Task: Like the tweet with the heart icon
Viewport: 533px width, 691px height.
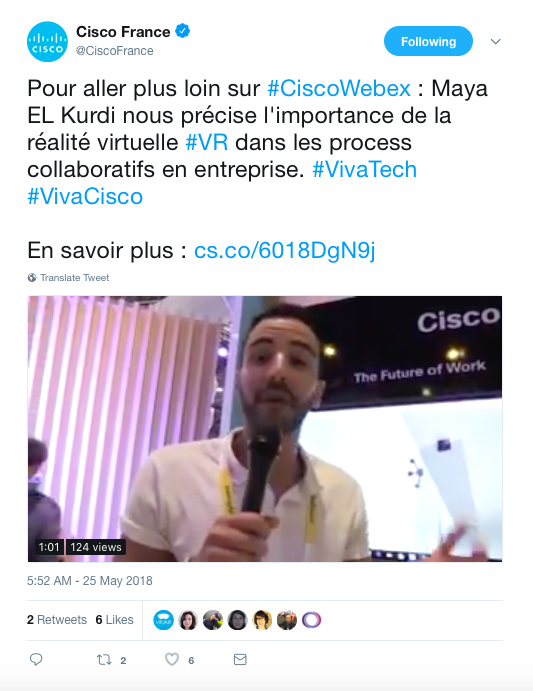Action: (x=172, y=659)
